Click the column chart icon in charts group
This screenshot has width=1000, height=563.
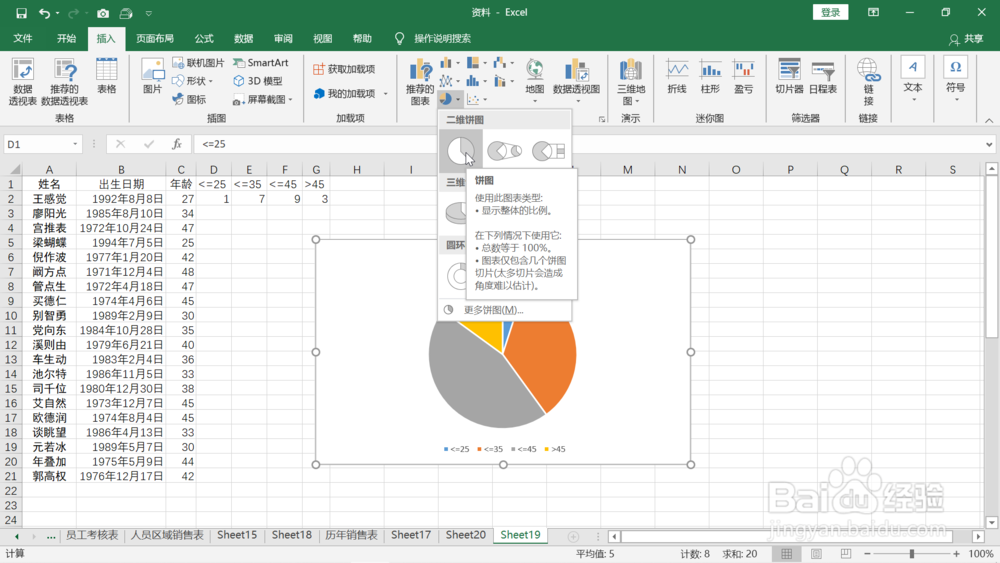pos(446,62)
